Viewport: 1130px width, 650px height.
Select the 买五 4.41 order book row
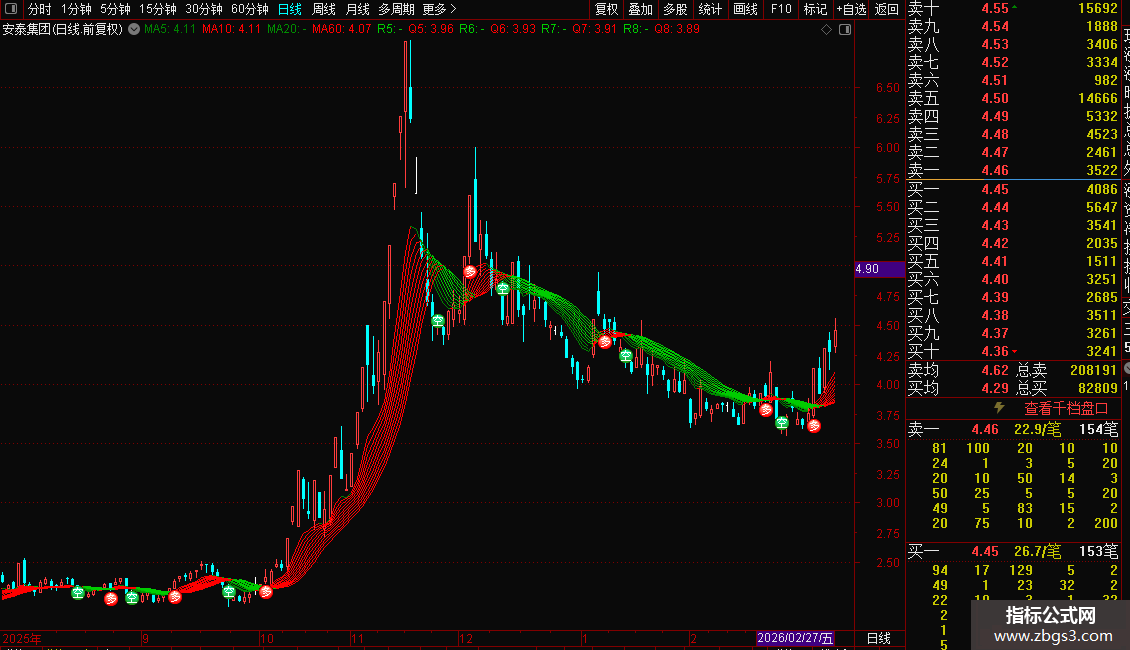point(1013,262)
